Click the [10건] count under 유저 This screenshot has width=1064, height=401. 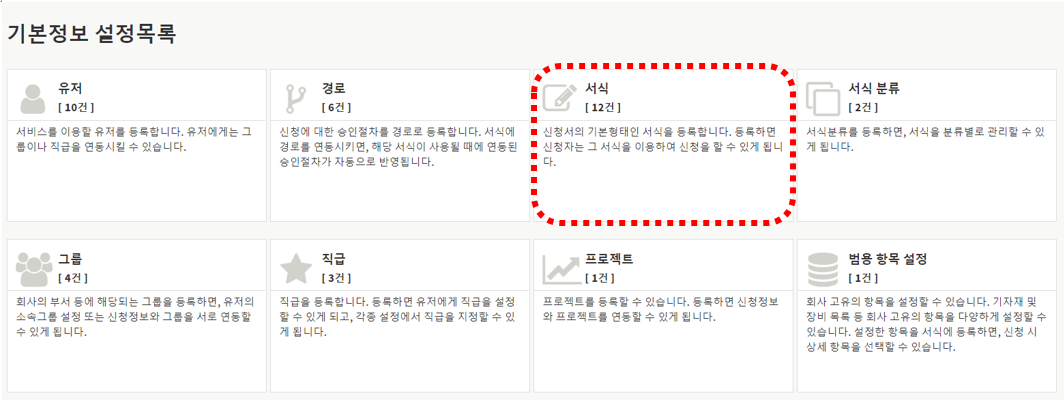click(x=76, y=107)
